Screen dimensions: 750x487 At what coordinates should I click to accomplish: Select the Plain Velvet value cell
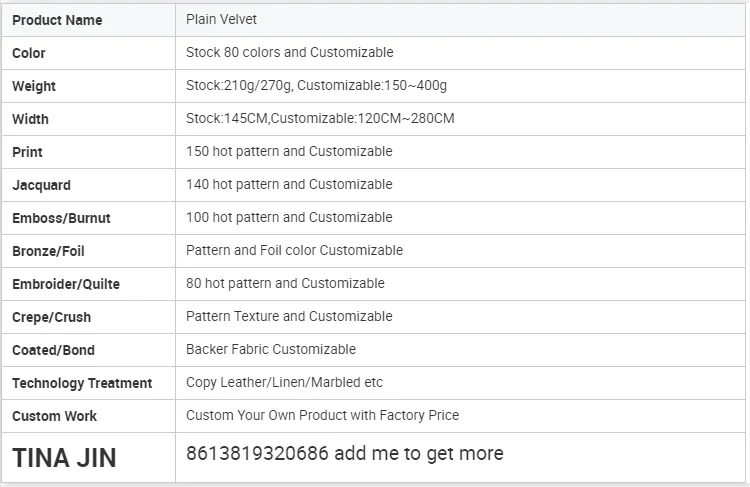tap(221, 19)
